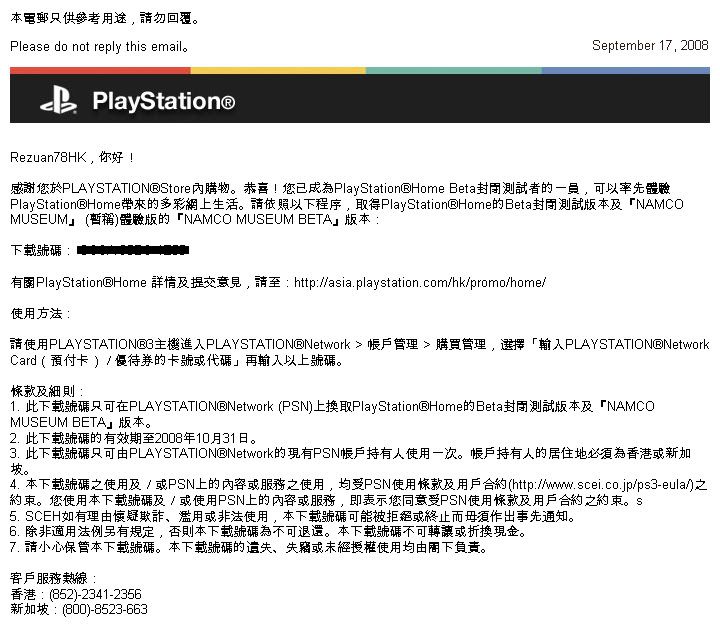This screenshot has height=628, width=720.
Task: Click the date September 17, 2008
Action: pyautogui.click(x=650, y=45)
